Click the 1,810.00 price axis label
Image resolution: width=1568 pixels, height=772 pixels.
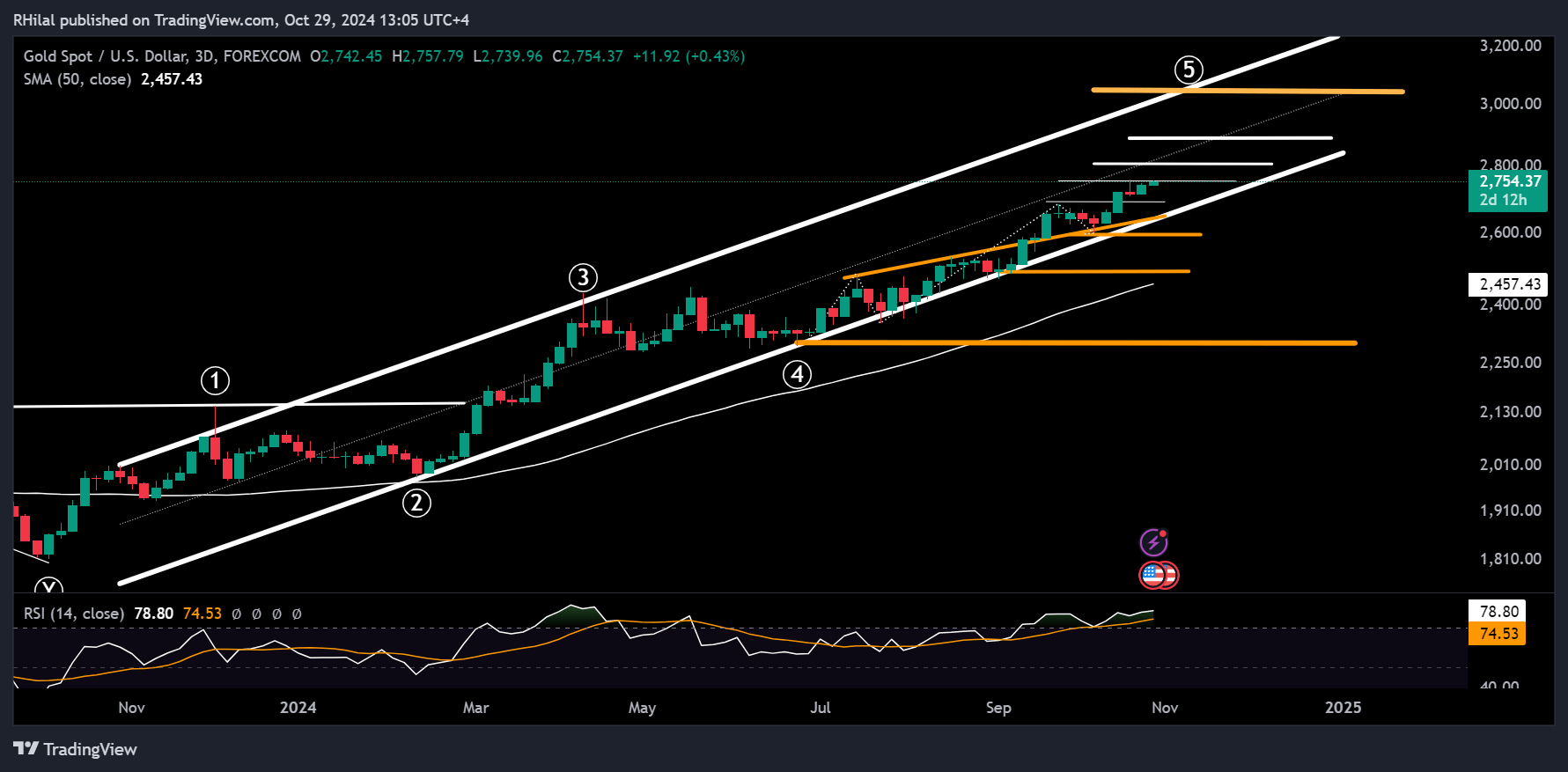[x=1511, y=559]
